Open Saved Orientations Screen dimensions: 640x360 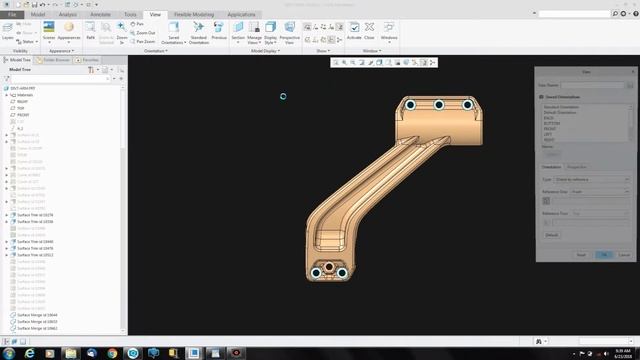(x=173, y=33)
